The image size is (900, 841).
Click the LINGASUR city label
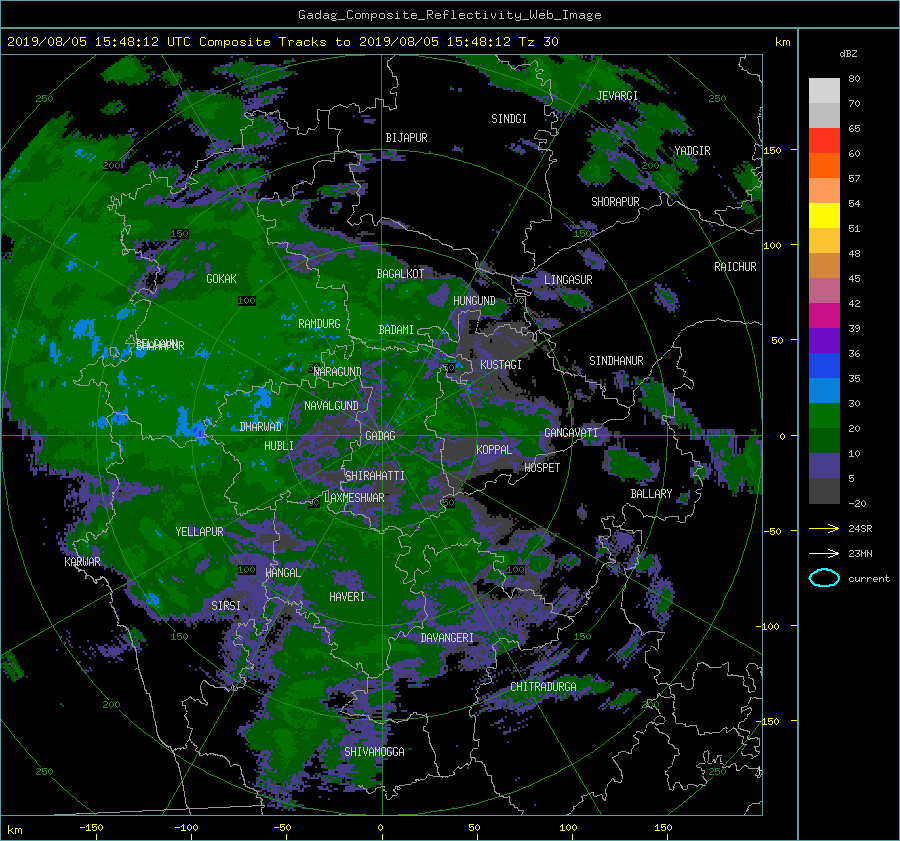coord(568,280)
